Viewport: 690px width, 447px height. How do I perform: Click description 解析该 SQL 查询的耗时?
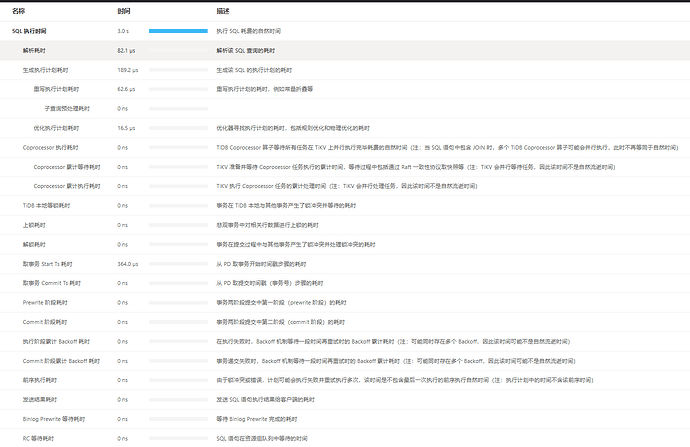tap(246, 51)
